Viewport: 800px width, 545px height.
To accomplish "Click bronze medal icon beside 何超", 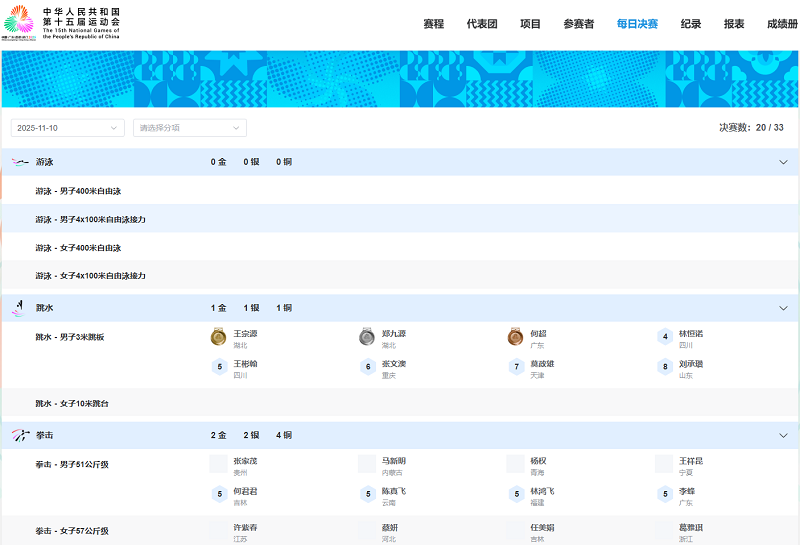I will click(x=515, y=338).
